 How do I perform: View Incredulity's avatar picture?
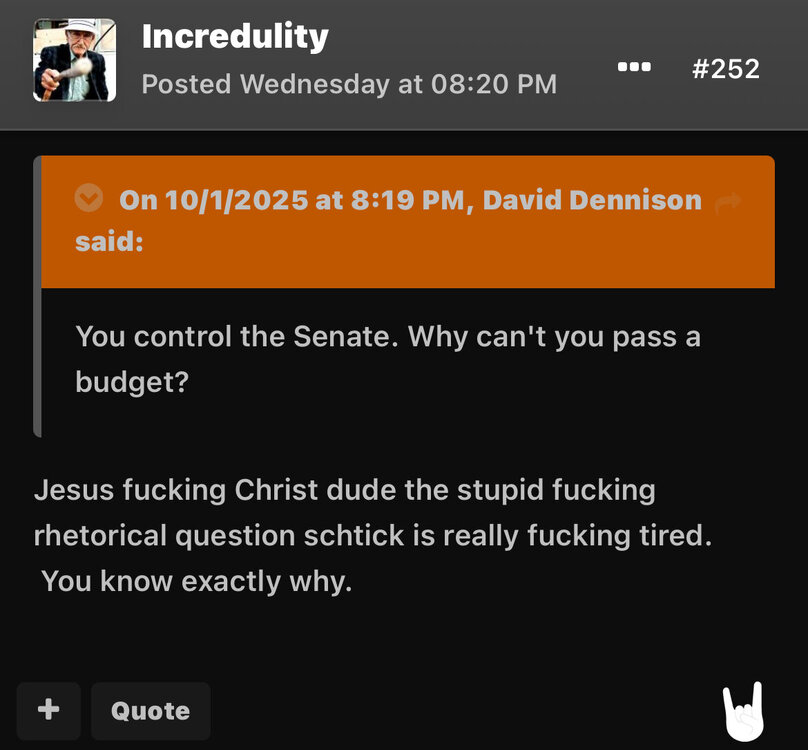click(x=74, y=60)
